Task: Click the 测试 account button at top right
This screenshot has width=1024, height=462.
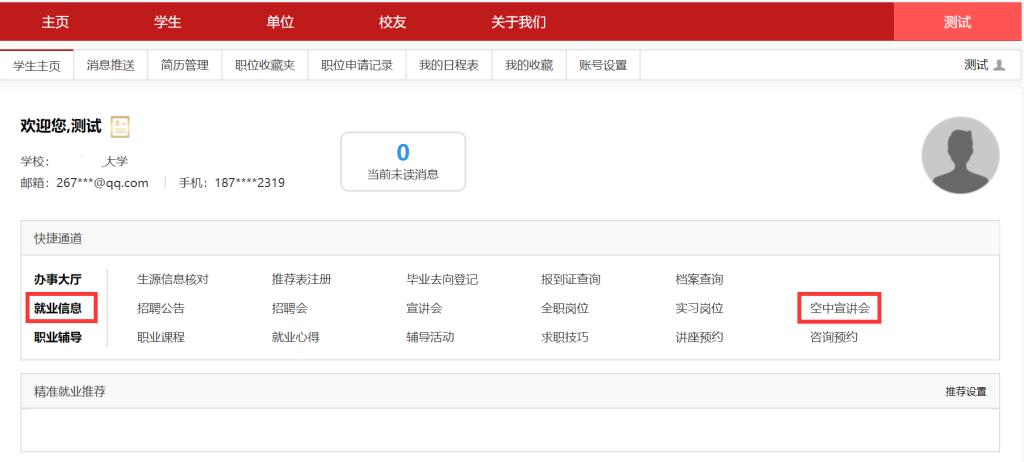Action: 957,22
